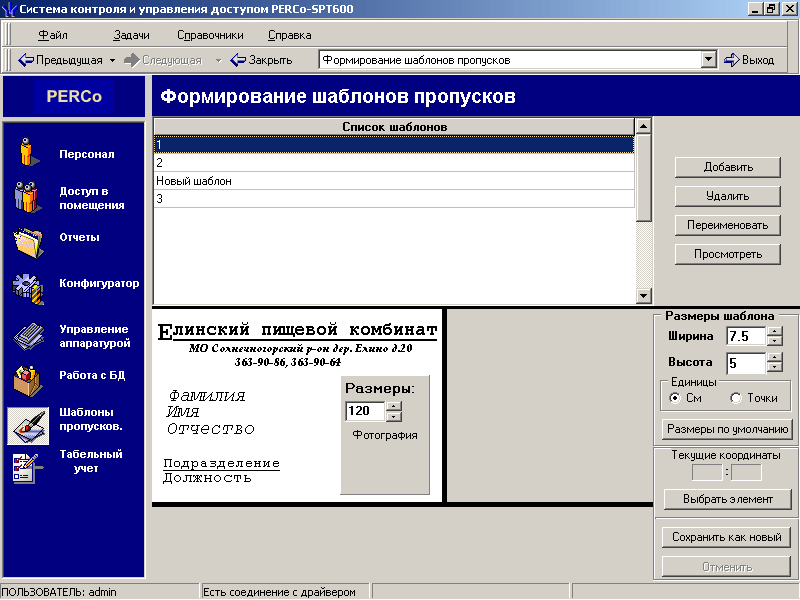The height and width of the screenshot is (600, 800).
Task: Decrease the Ширина value with down arrow
Action: click(774, 340)
